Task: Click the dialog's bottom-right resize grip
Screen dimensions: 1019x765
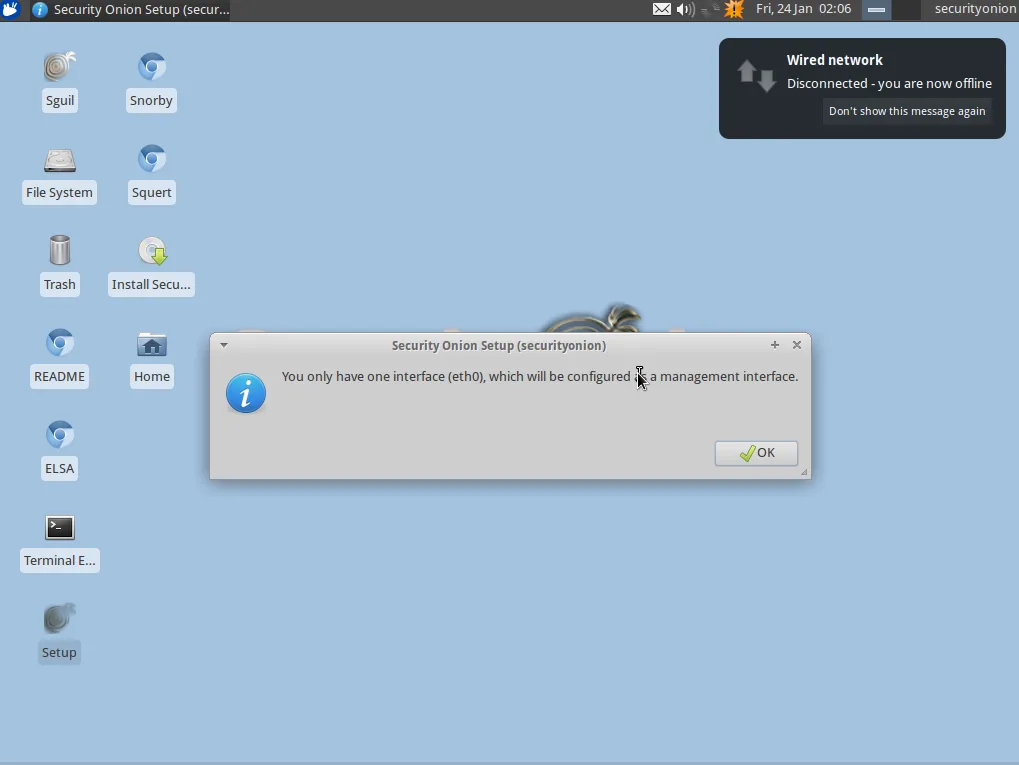Action: click(x=805, y=473)
